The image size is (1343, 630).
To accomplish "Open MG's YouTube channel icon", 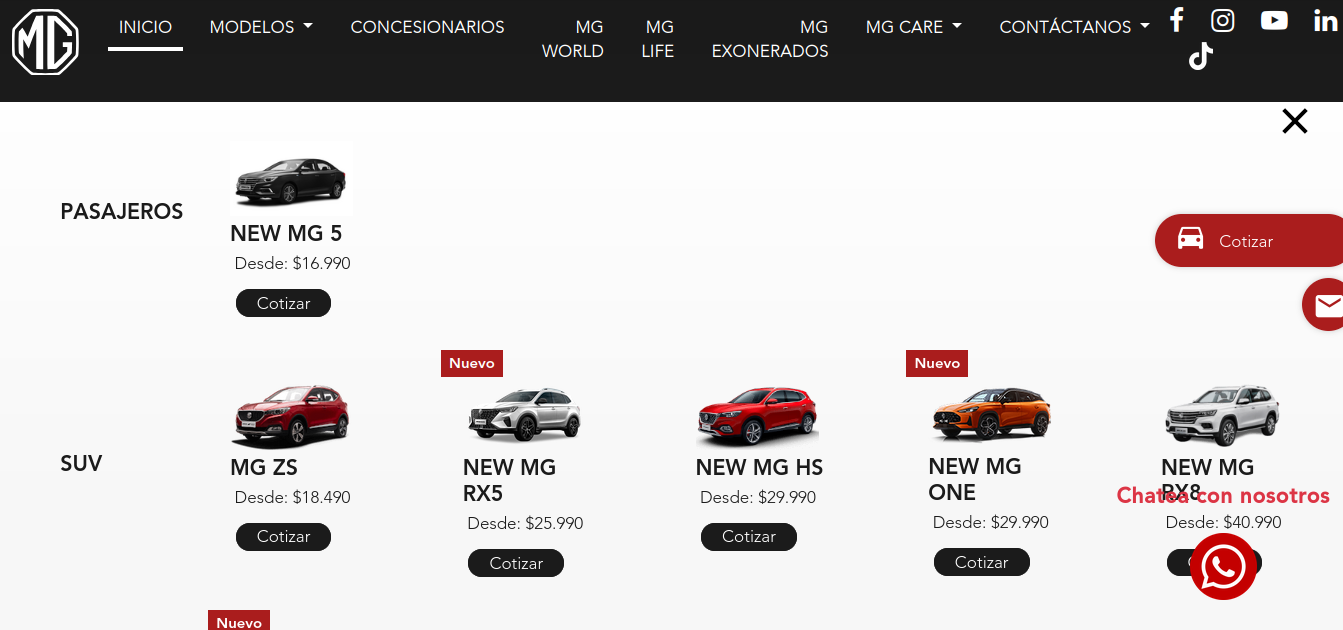I will pyautogui.click(x=1274, y=20).
